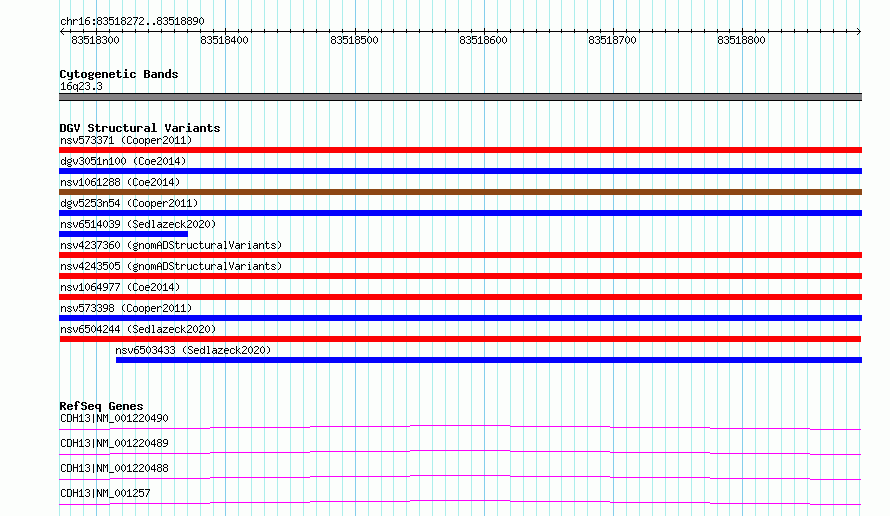Click the red bar for nsv1064977

click(460, 297)
